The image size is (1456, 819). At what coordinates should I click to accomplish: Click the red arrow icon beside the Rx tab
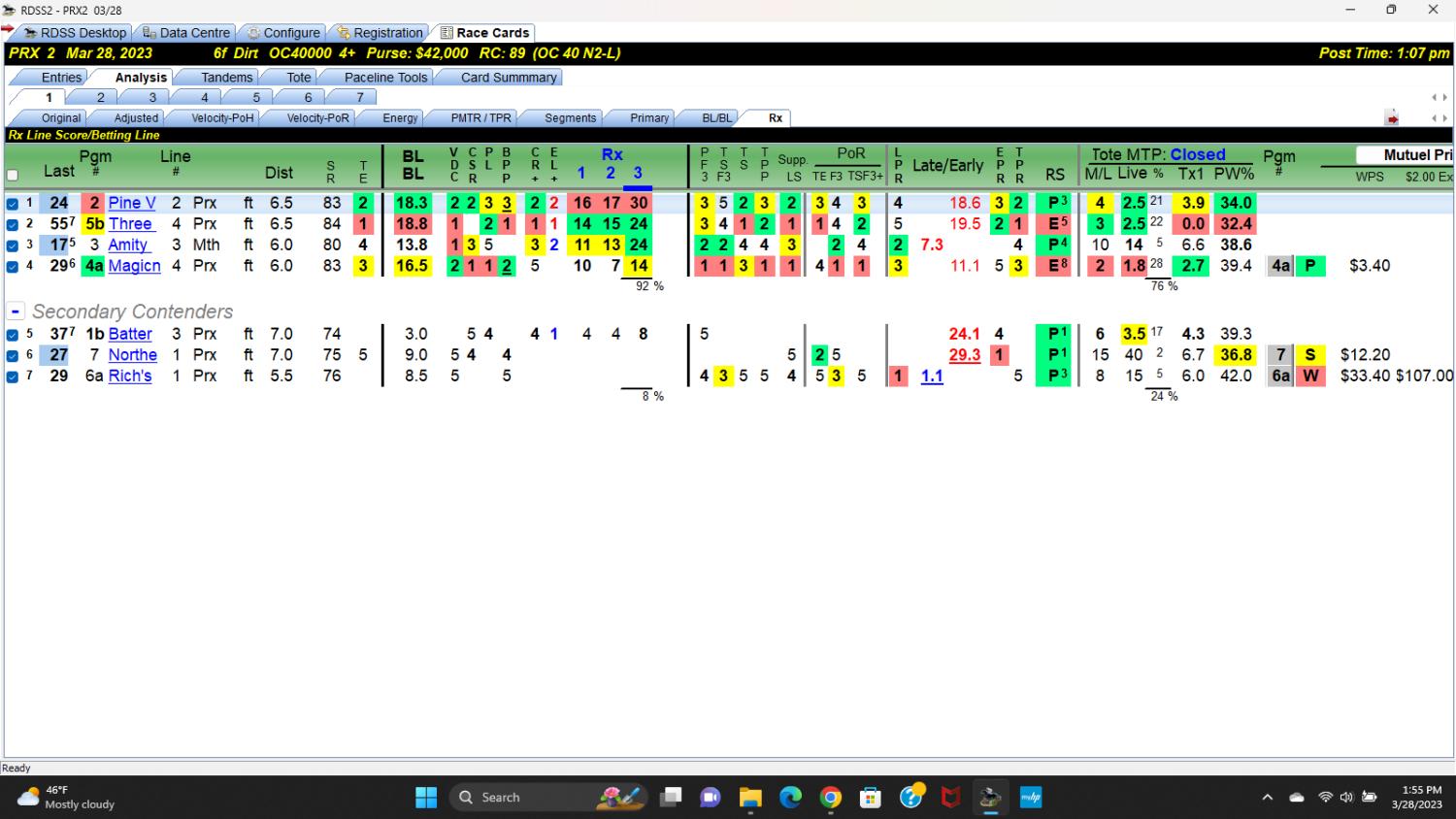[1392, 118]
